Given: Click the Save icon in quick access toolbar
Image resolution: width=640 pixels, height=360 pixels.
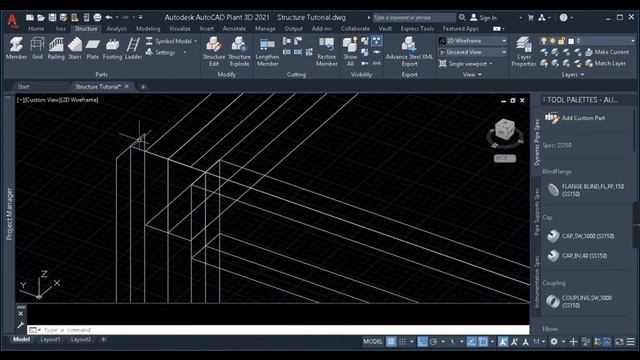Looking at the screenshot, I should click(x=52, y=18).
